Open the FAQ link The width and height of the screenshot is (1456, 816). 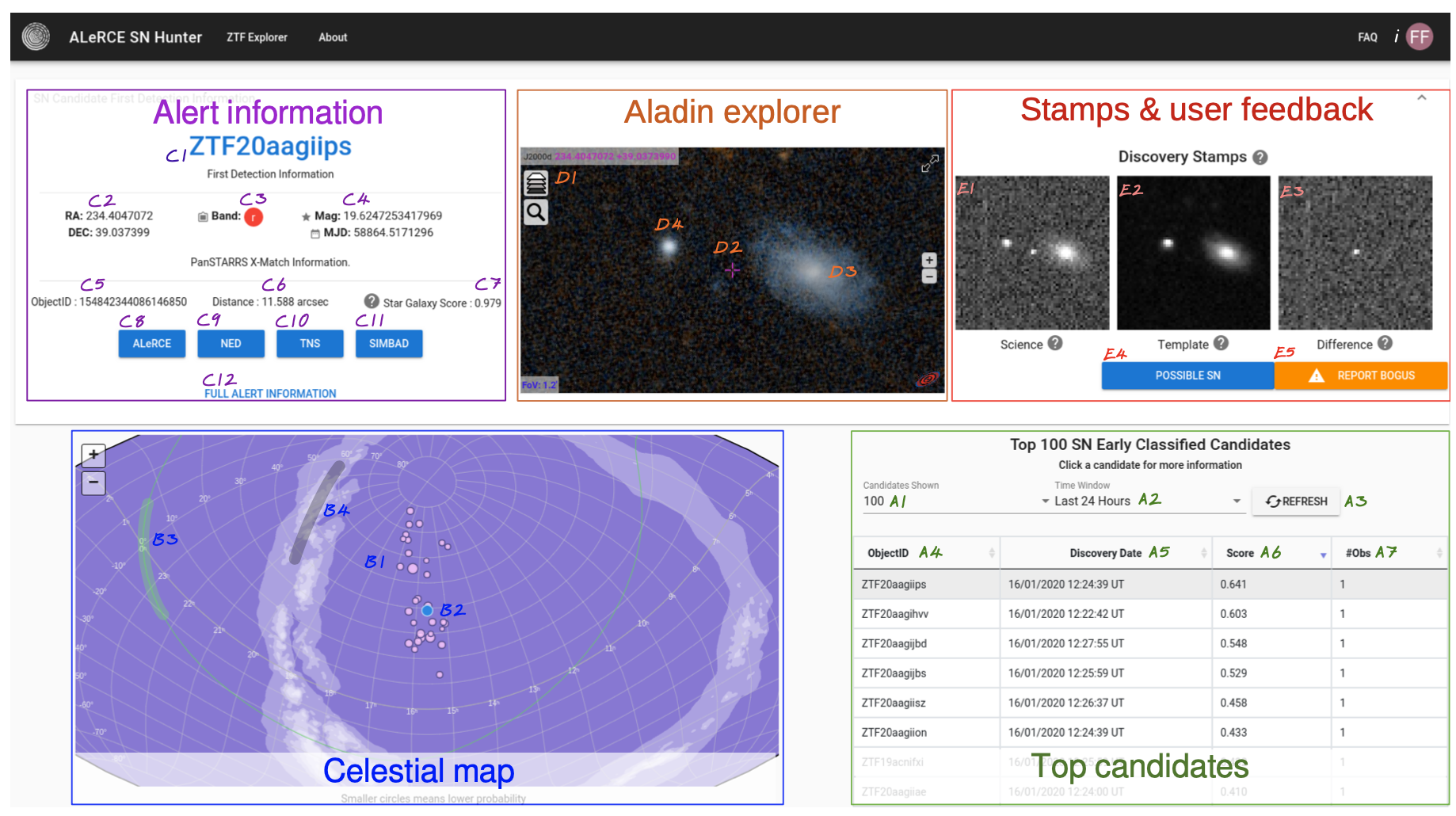(1367, 37)
